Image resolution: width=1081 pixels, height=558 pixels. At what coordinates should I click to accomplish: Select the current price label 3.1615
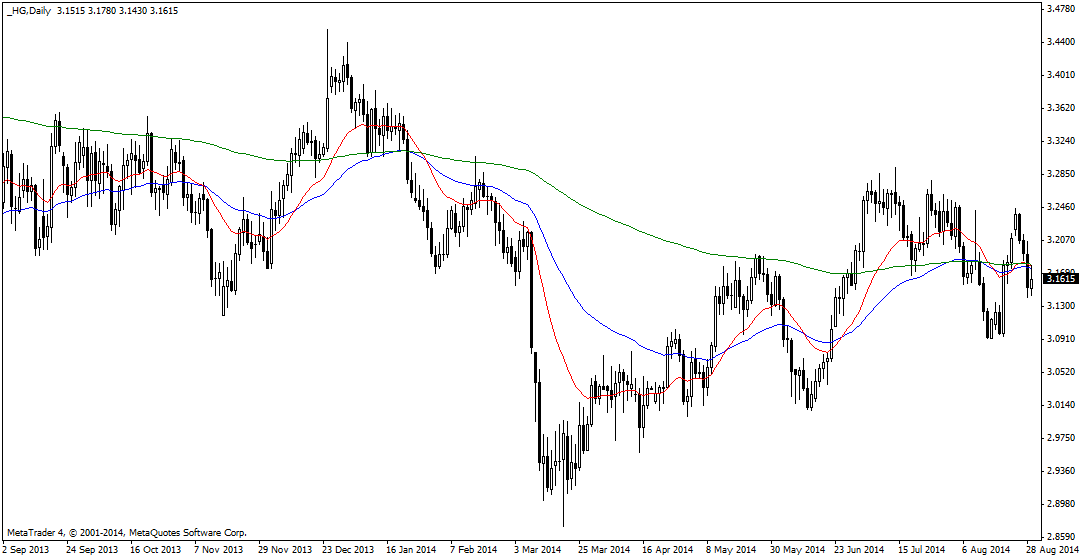[1059, 279]
